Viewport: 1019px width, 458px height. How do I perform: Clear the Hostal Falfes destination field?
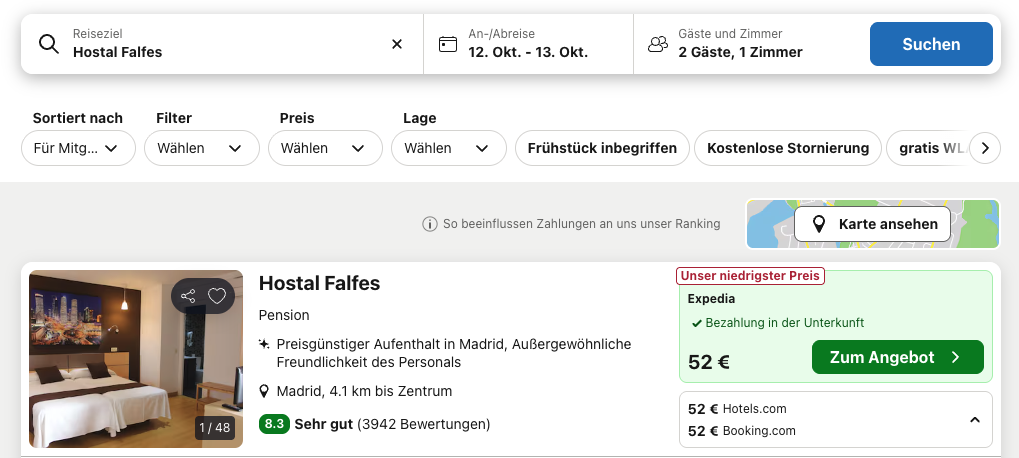coord(397,44)
